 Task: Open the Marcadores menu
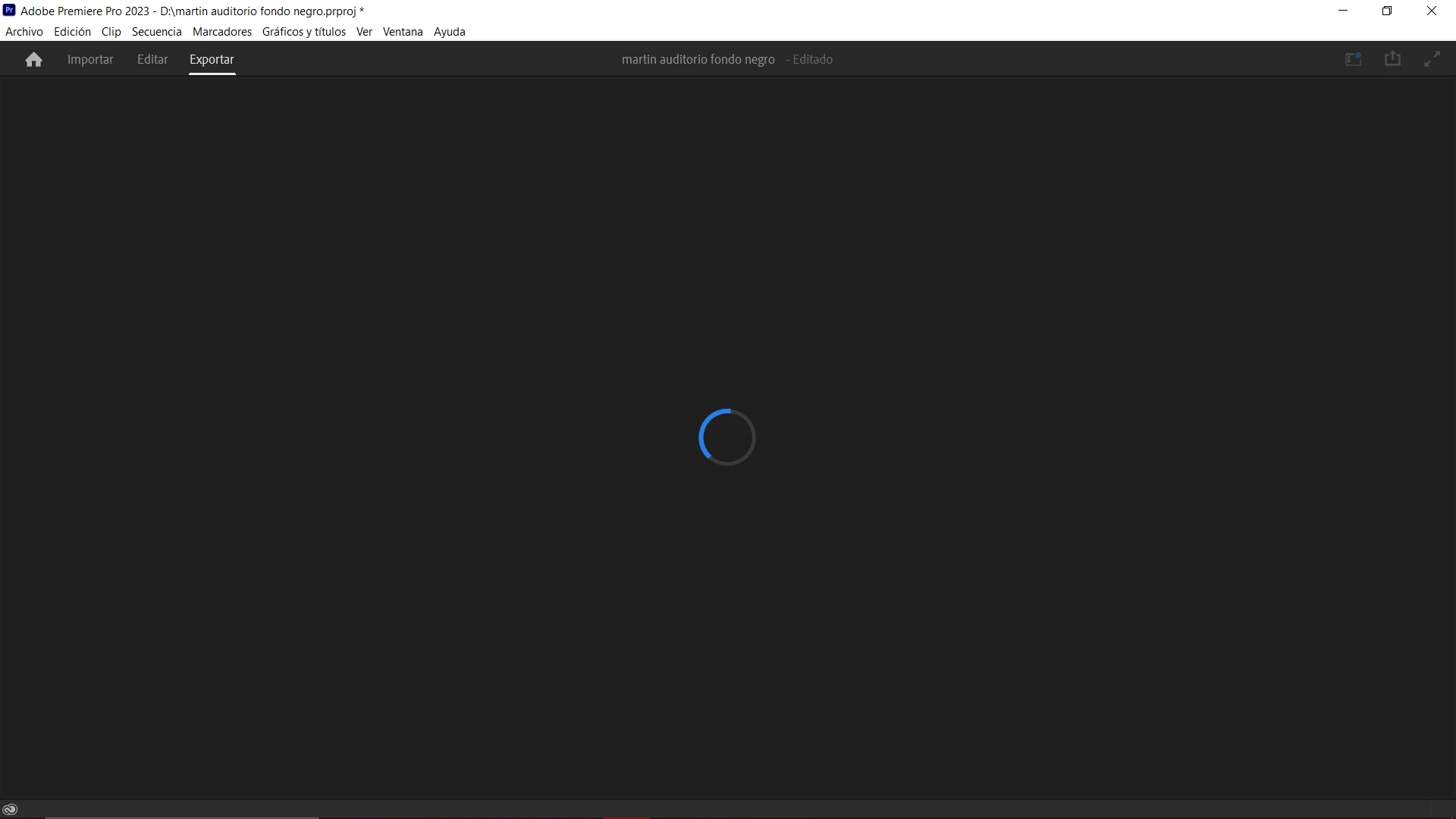coord(222,32)
